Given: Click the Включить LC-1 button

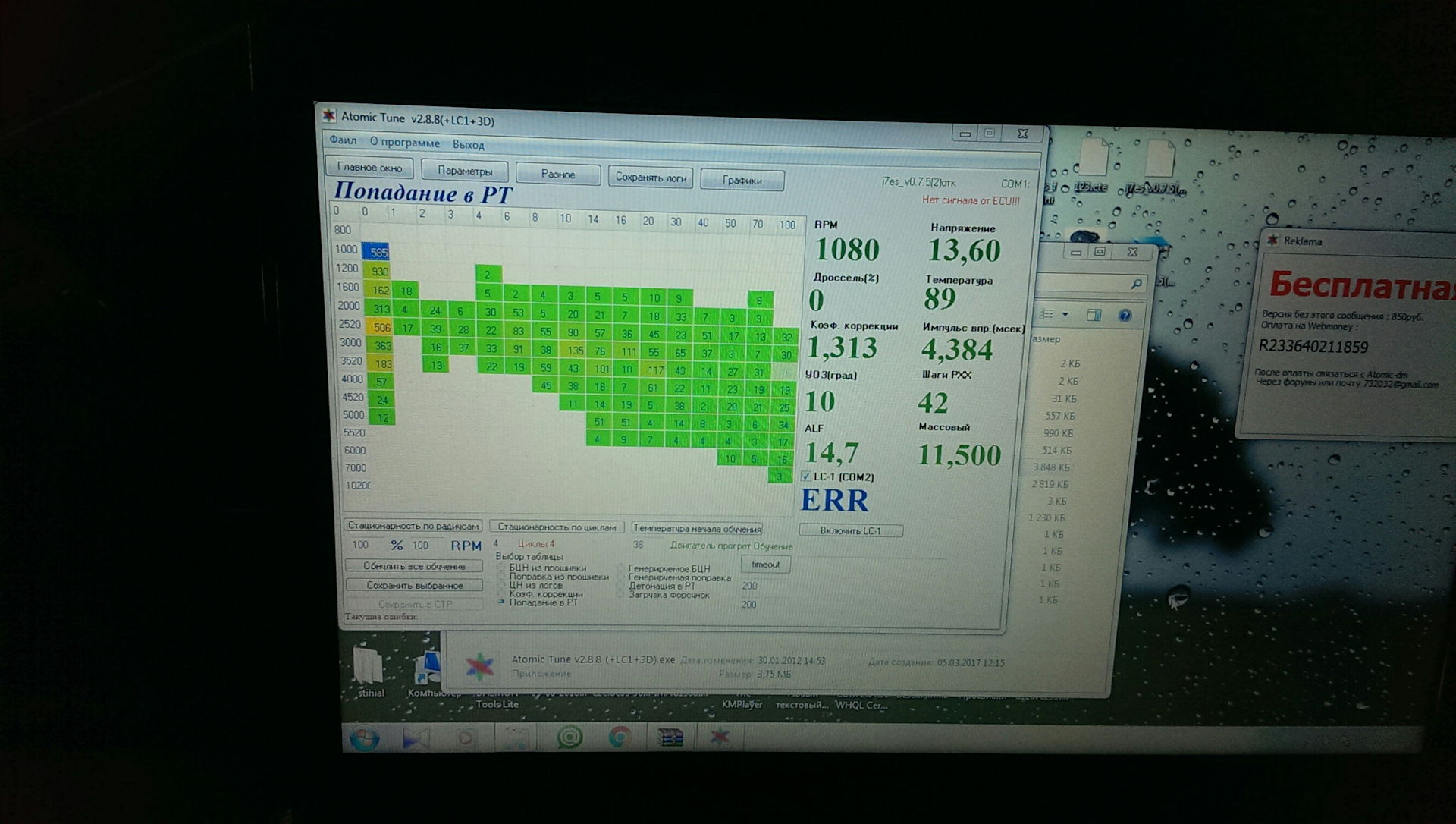Looking at the screenshot, I should coord(850,530).
